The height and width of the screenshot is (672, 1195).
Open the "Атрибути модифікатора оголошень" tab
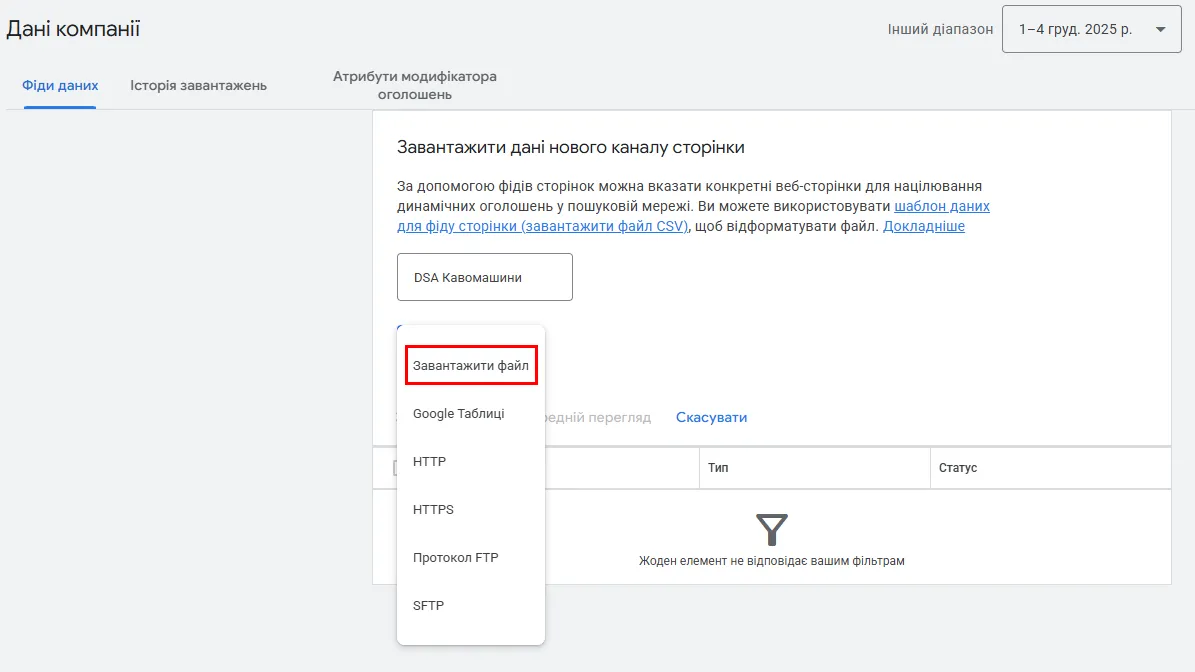[x=416, y=84]
